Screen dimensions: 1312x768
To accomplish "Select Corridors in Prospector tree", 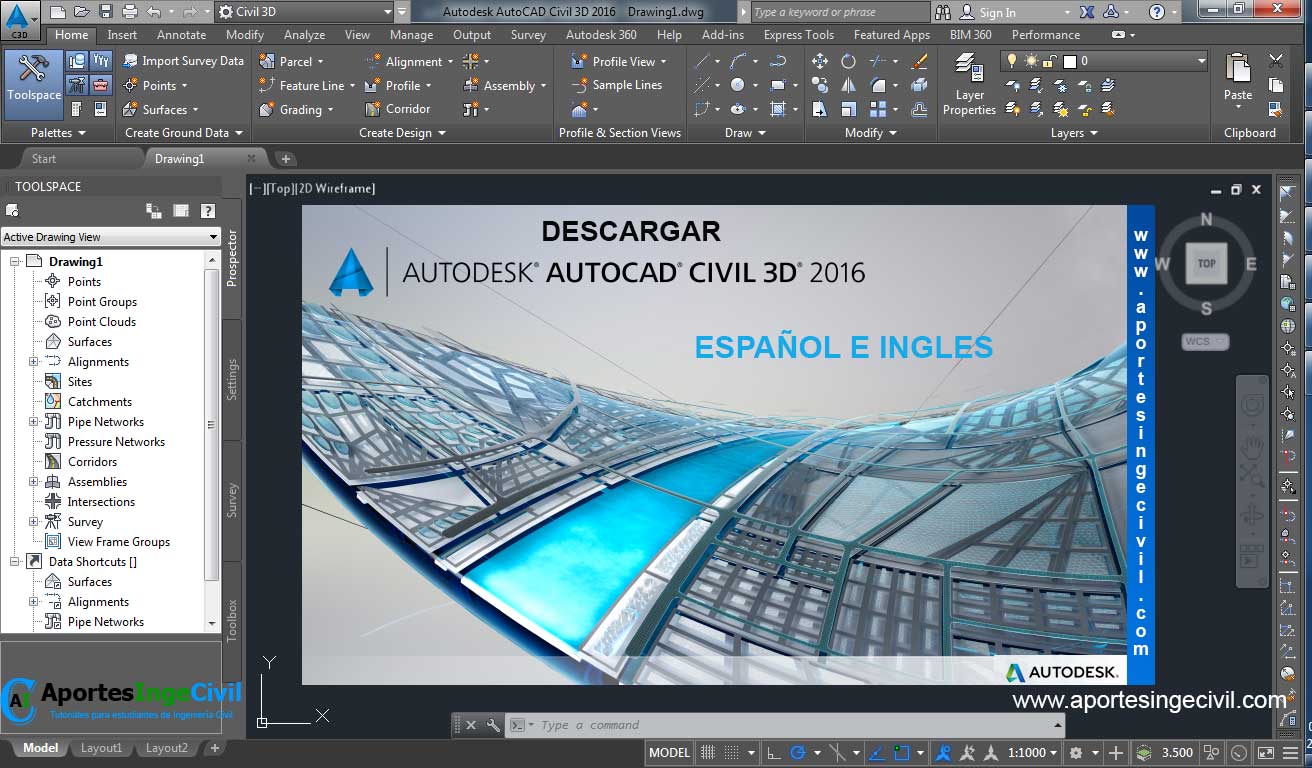I will coord(92,461).
